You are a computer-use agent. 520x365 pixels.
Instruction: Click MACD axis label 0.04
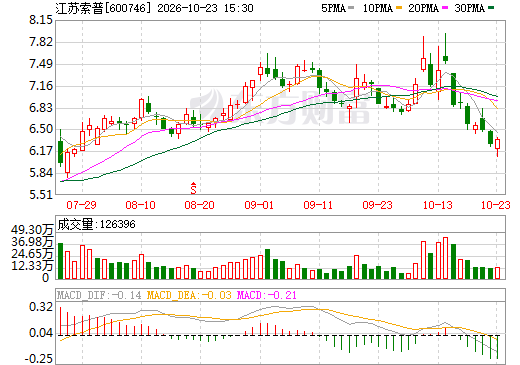click(41, 333)
